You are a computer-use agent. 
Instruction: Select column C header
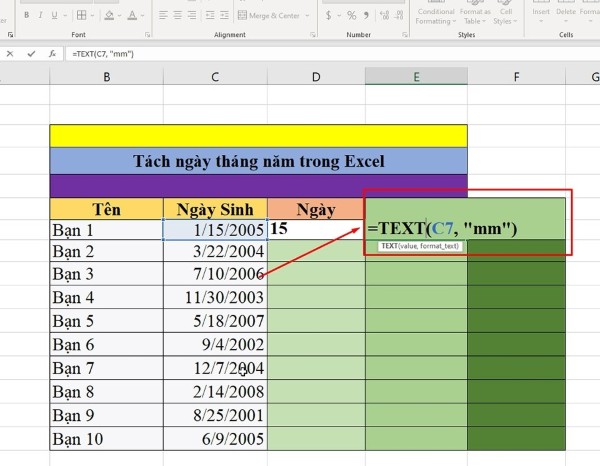click(x=215, y=77)
